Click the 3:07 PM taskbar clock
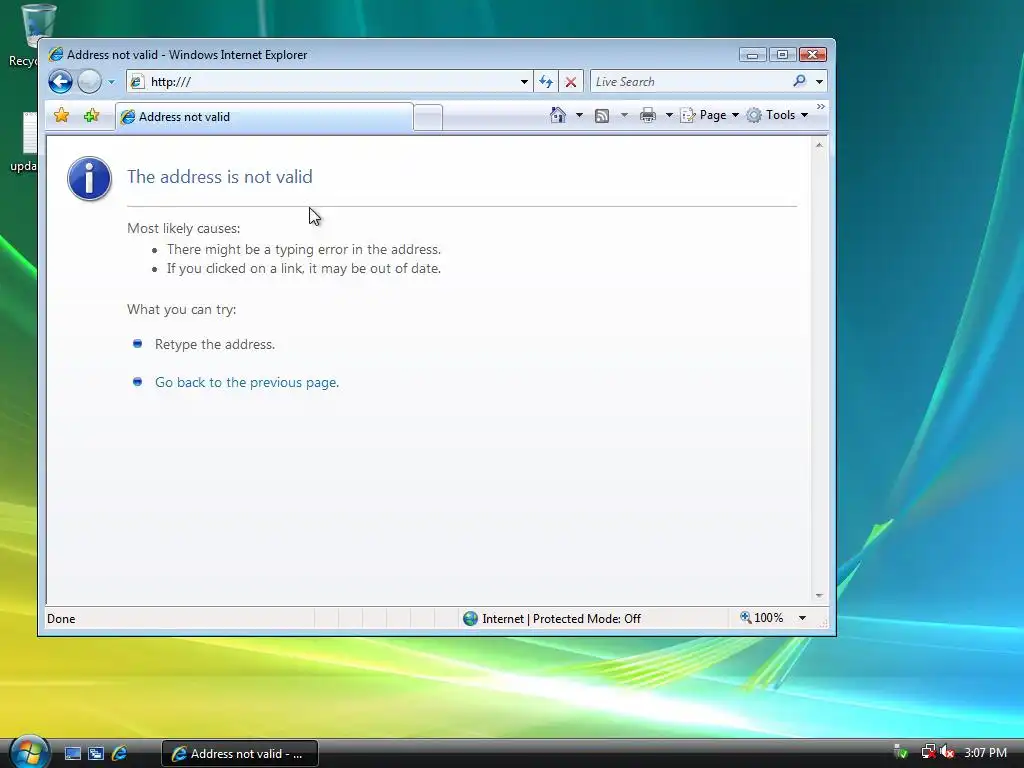 985,752
